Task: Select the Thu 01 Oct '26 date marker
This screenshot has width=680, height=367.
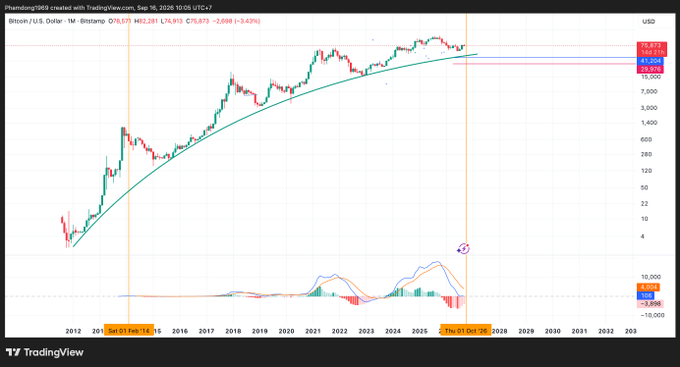Action: click(x=466, y=331)
